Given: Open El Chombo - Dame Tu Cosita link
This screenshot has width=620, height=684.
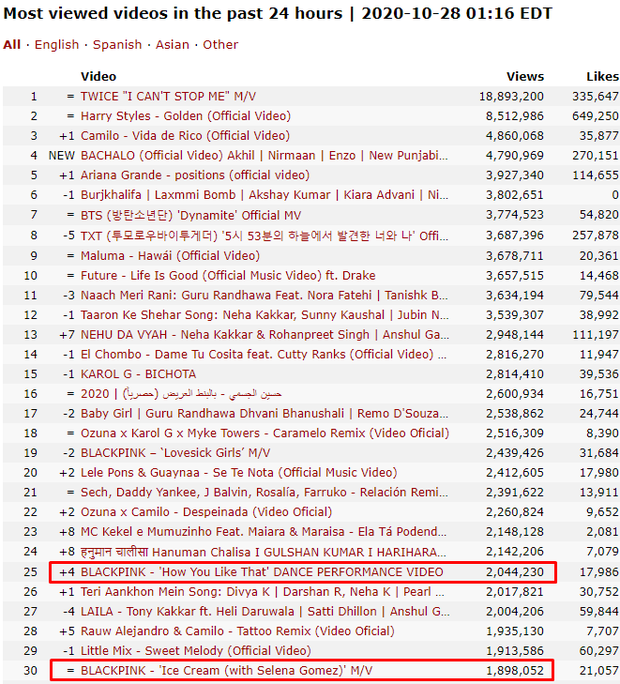Looking at the screenshot, I should point(264,354).
